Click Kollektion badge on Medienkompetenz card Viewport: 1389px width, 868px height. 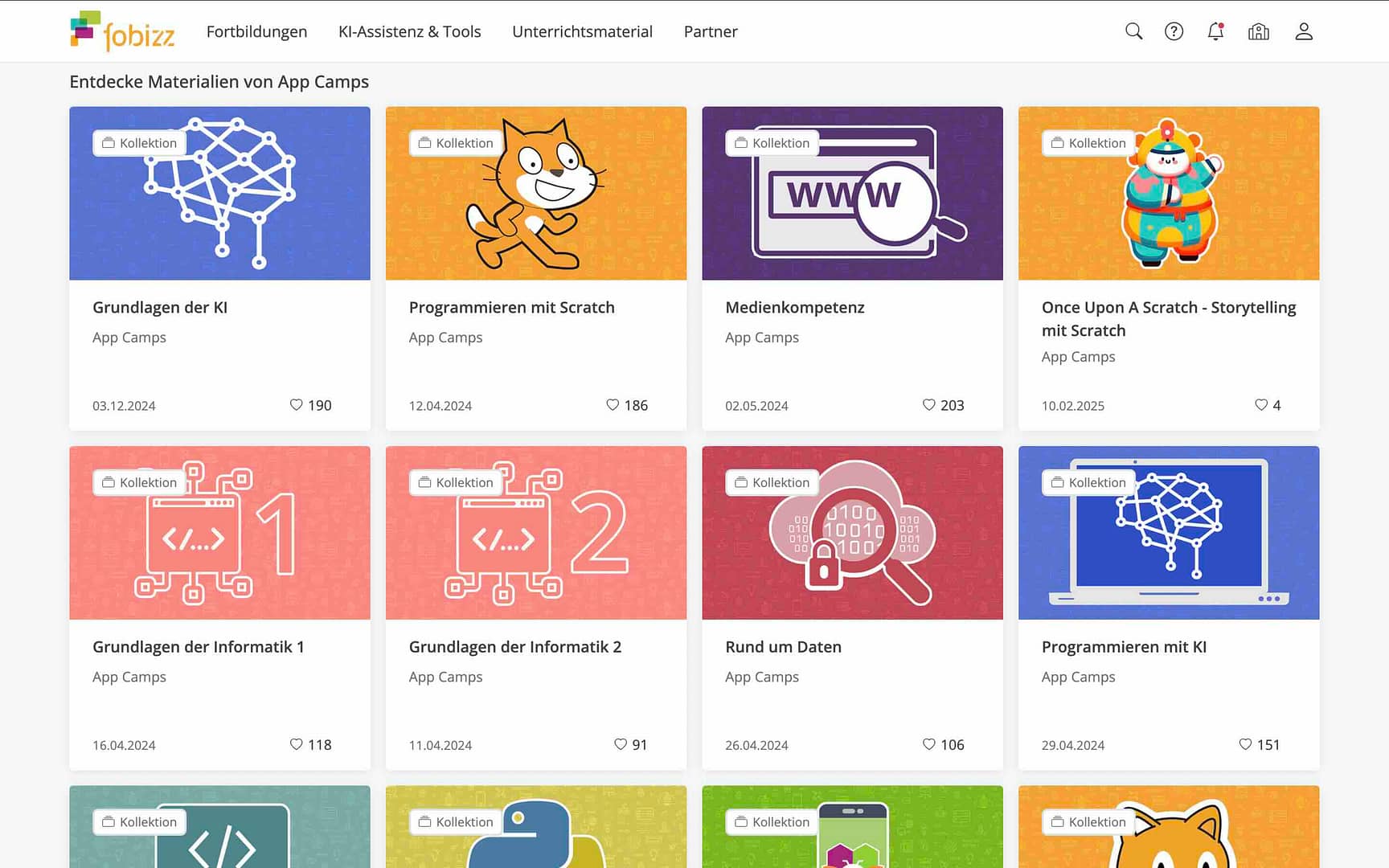click(x=772, y=143)
